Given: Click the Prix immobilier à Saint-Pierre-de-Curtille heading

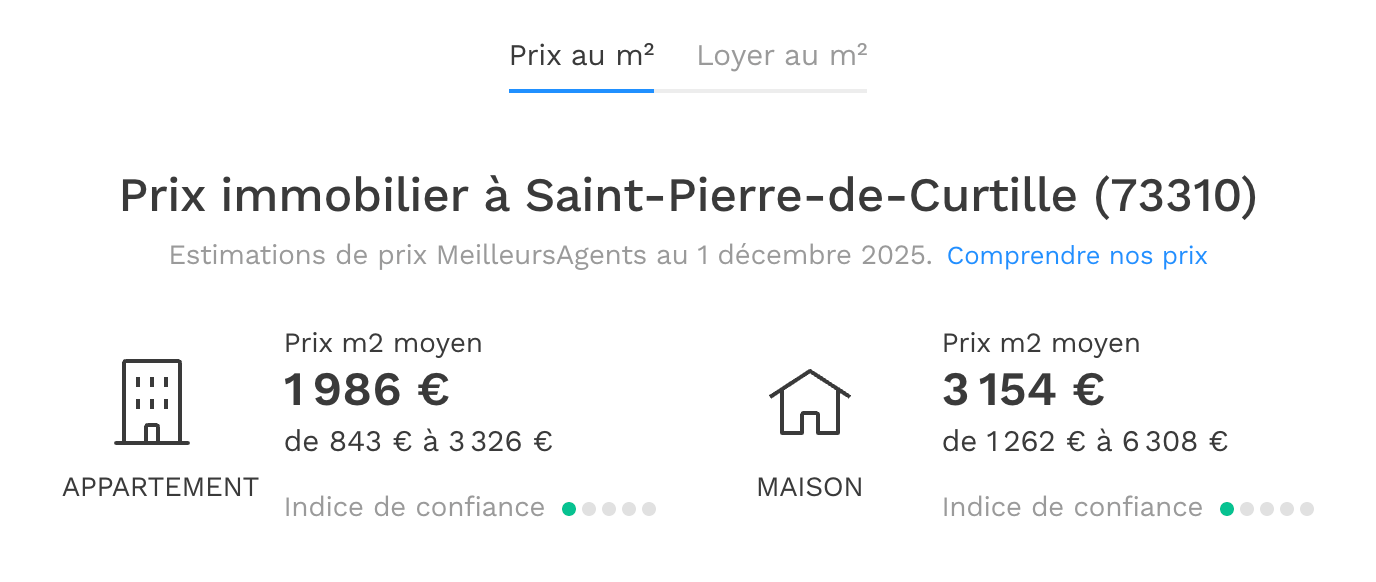Looking at the screenshot, I should [688, 197].
